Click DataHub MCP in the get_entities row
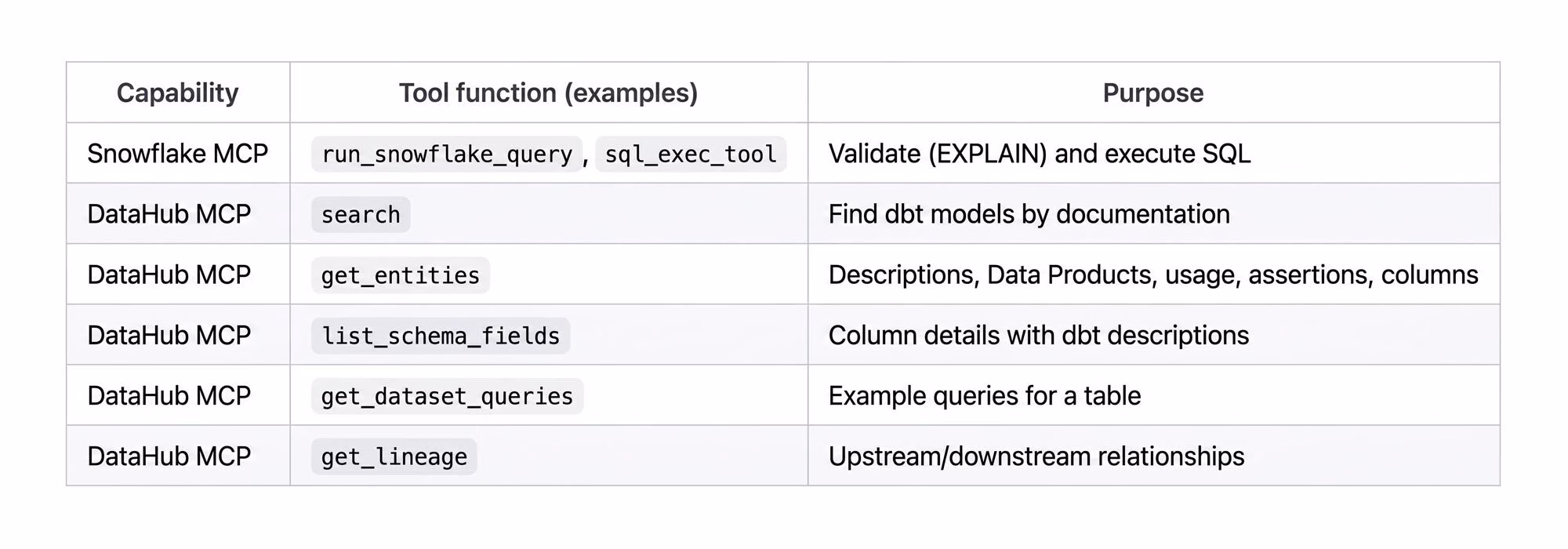 coord(169,275)
